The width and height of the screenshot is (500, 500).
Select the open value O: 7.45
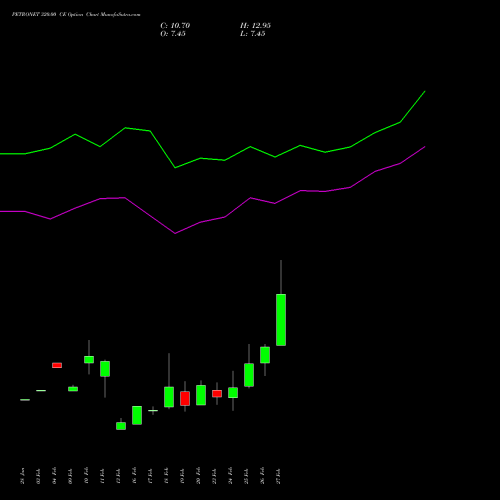pos(173,34)
